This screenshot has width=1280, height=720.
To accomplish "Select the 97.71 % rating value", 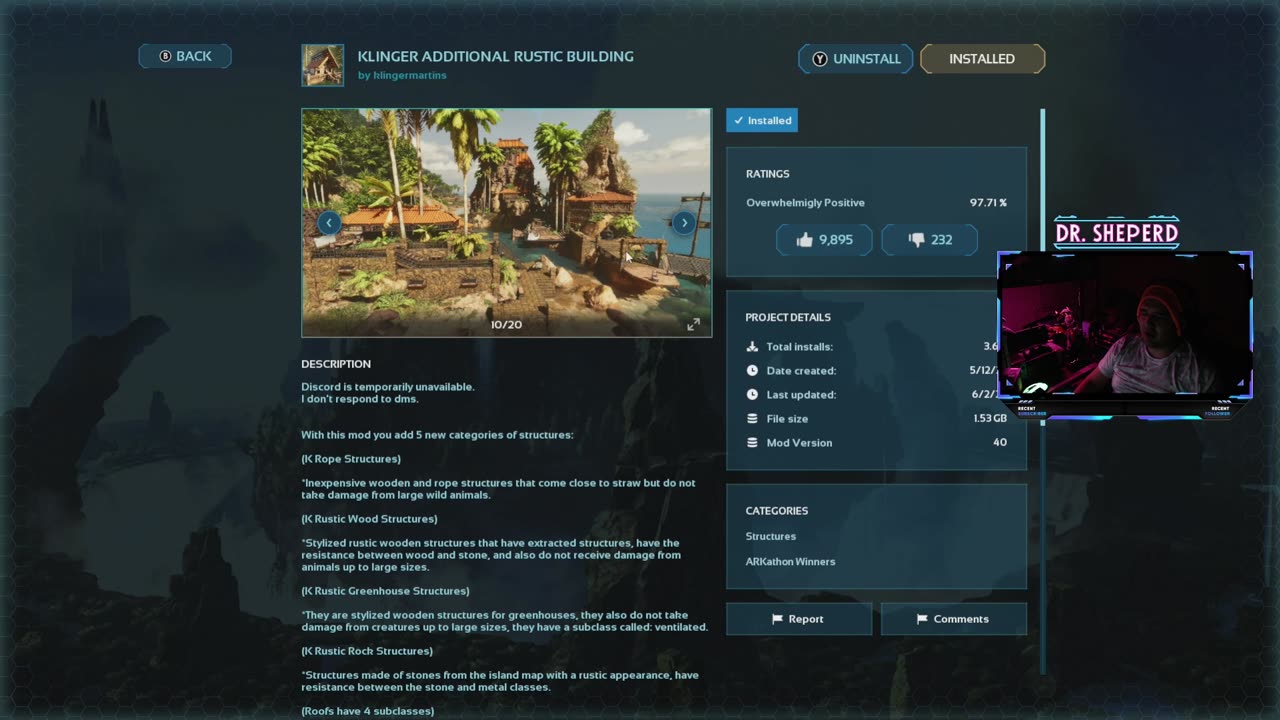I will click(x=988, y=203).
